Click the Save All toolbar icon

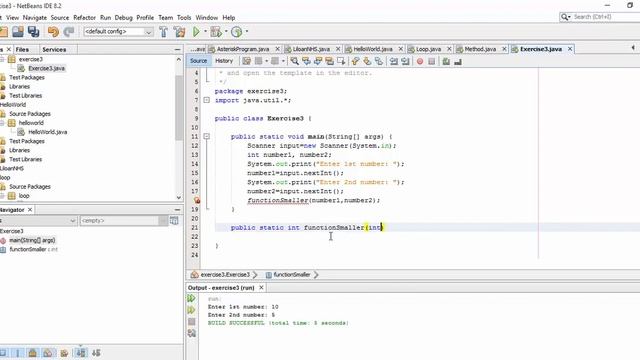[33, 31]
